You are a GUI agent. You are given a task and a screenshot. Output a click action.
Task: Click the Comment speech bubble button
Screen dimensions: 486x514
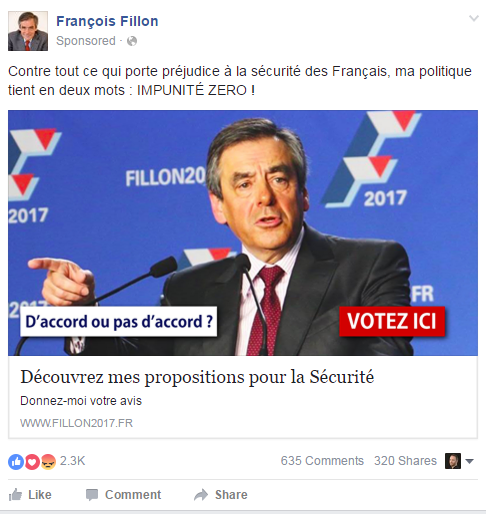click(123, 495)
